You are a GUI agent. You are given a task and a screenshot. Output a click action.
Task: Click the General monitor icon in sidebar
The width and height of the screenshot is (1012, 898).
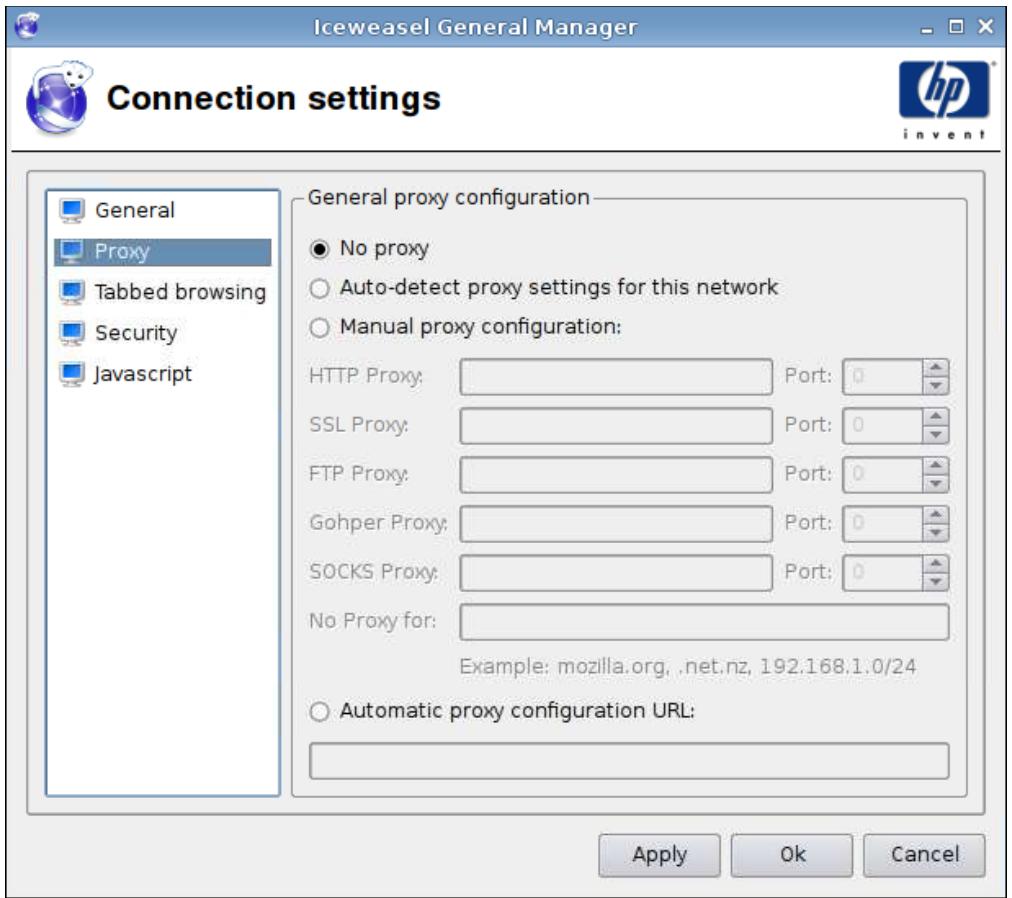(x=72, y=210)
